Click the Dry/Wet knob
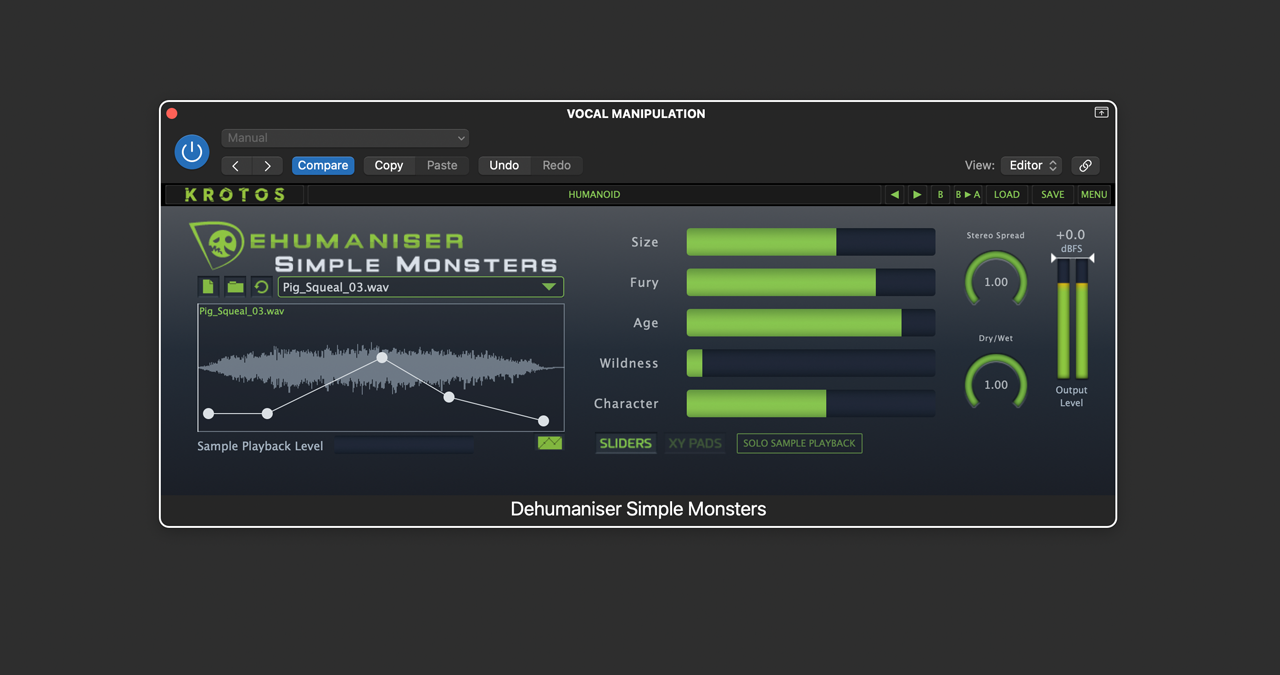Viewport: 1280px width, 675px height. [x=996, y=383]
